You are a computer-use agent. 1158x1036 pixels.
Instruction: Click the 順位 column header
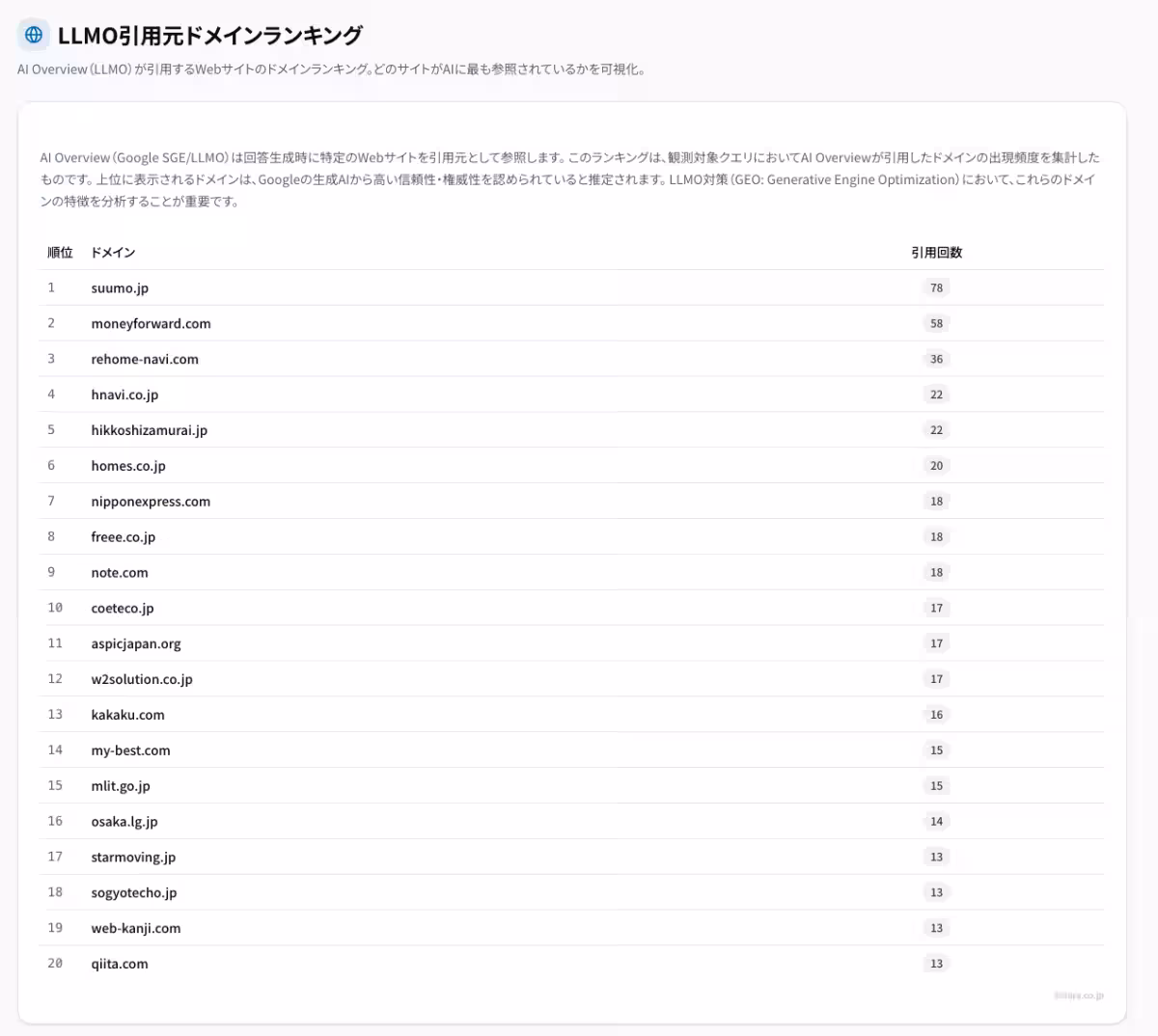(60, 253)
